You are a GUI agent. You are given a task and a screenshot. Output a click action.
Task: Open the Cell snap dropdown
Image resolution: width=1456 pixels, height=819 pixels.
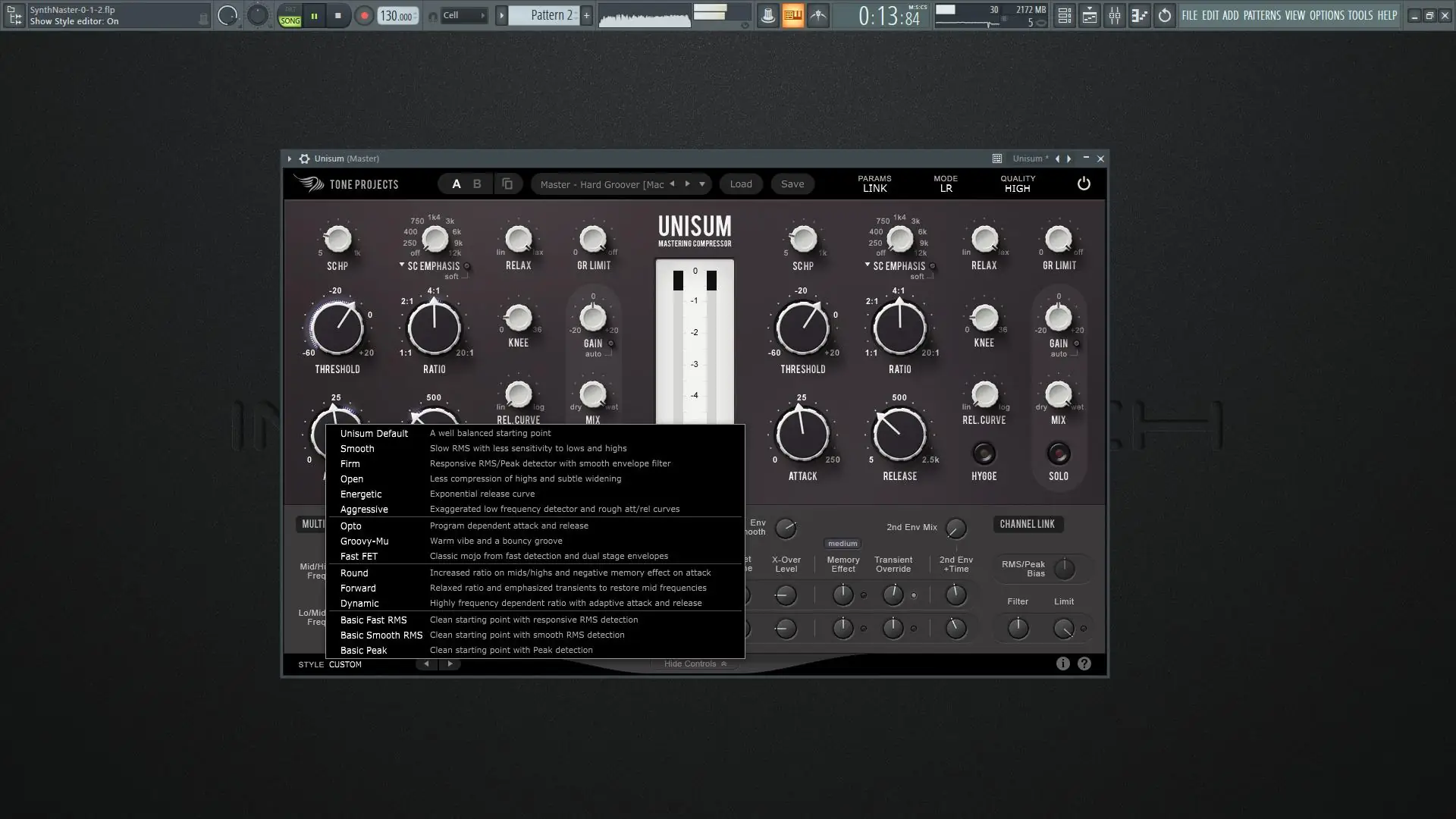point(463,15)
